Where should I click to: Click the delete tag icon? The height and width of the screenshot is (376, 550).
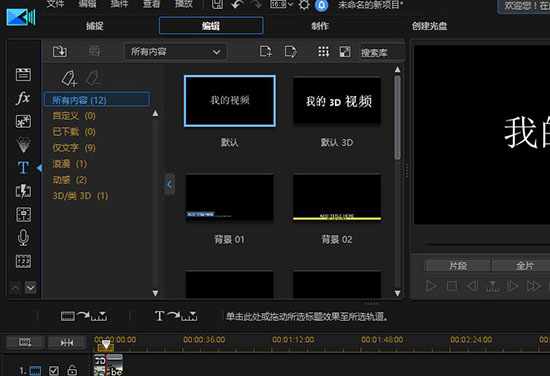click(x=93, y=78)
